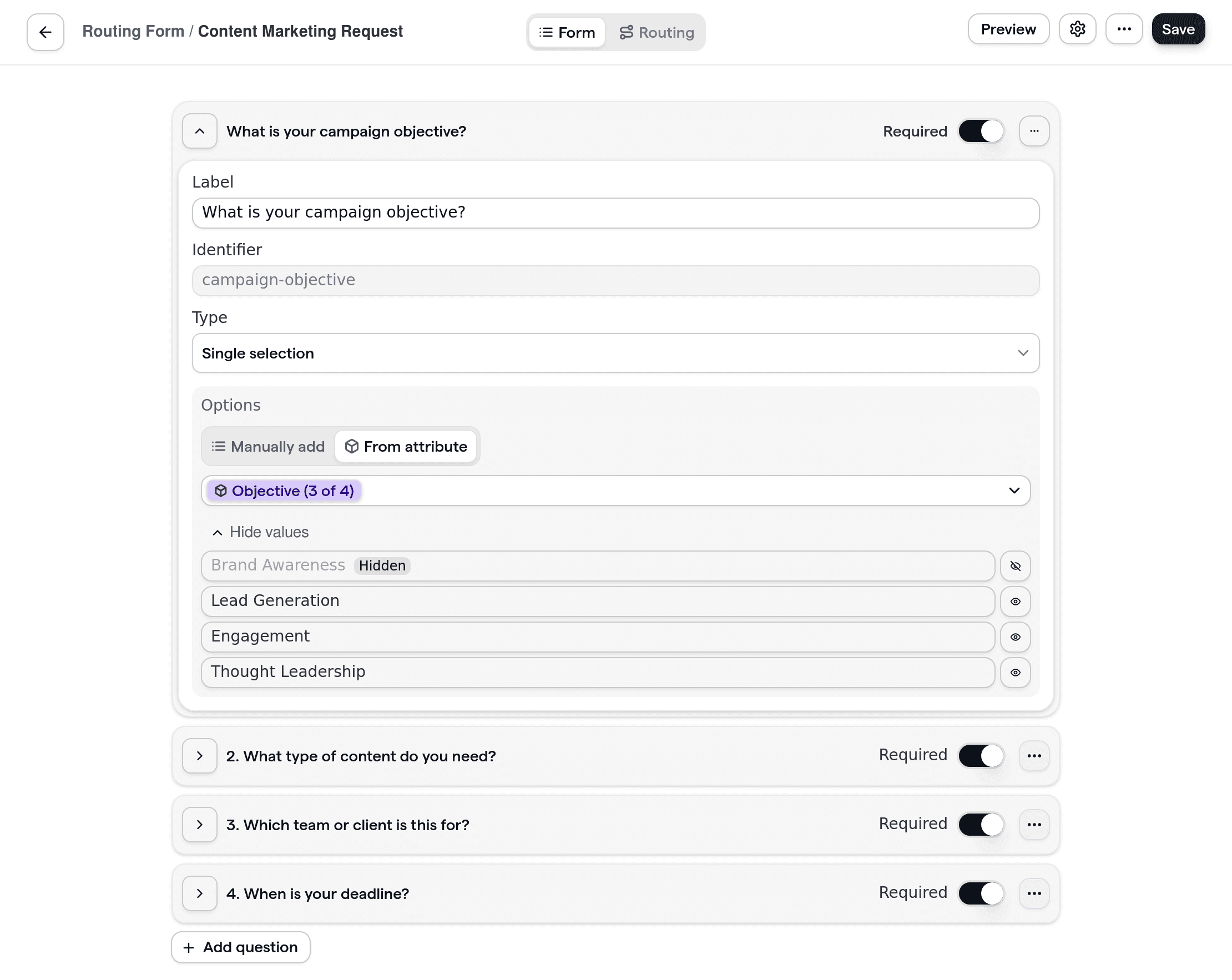Expand question 2 about content type

pos(199,755)
